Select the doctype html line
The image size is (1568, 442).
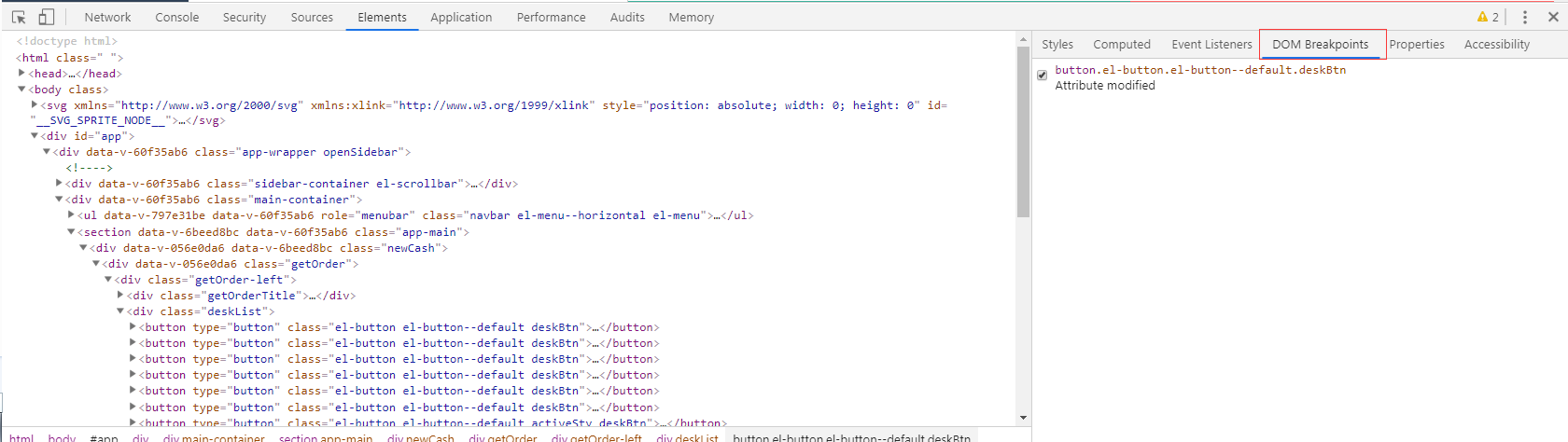66,41
